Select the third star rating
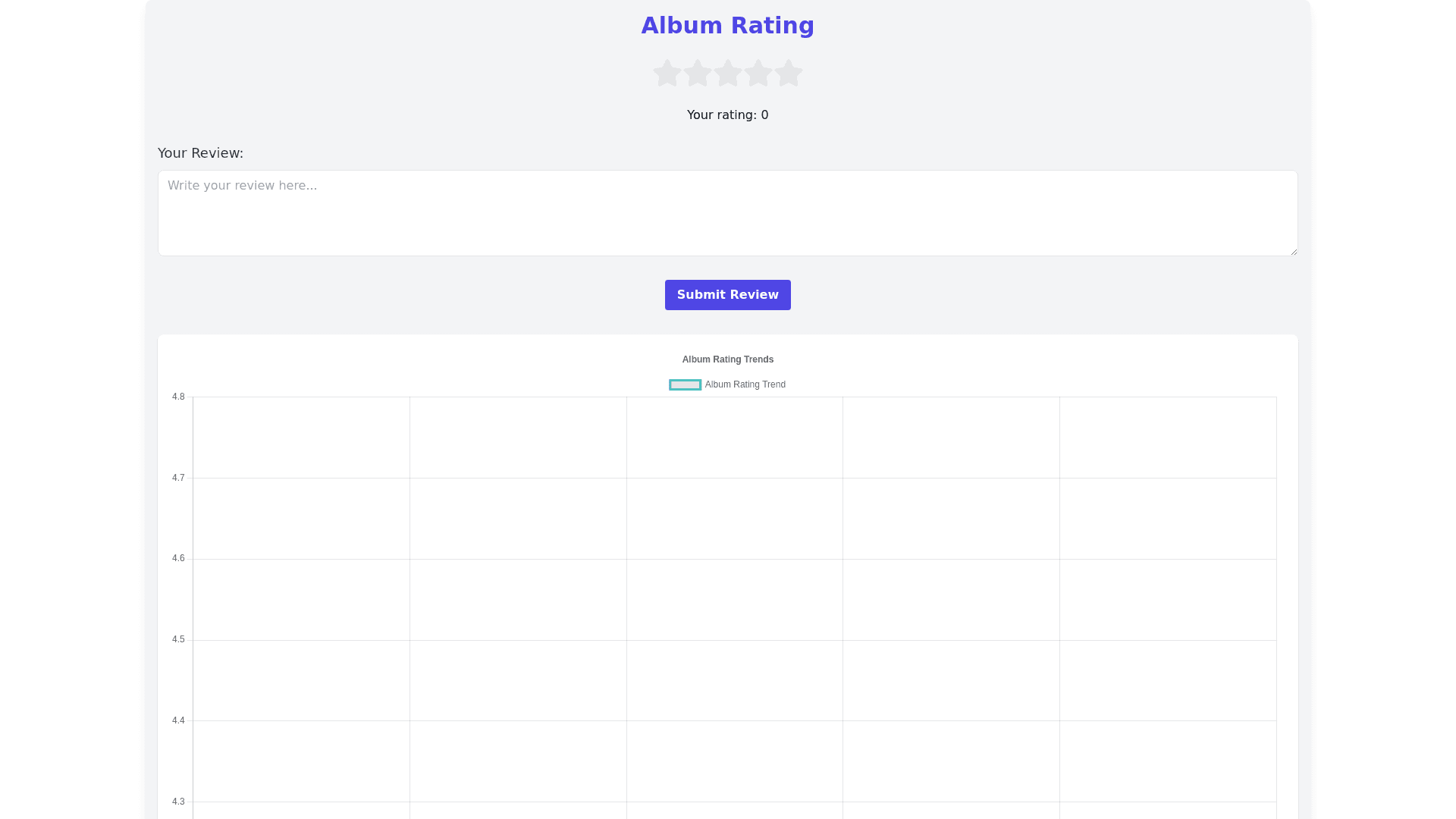 tap(728, 74)
